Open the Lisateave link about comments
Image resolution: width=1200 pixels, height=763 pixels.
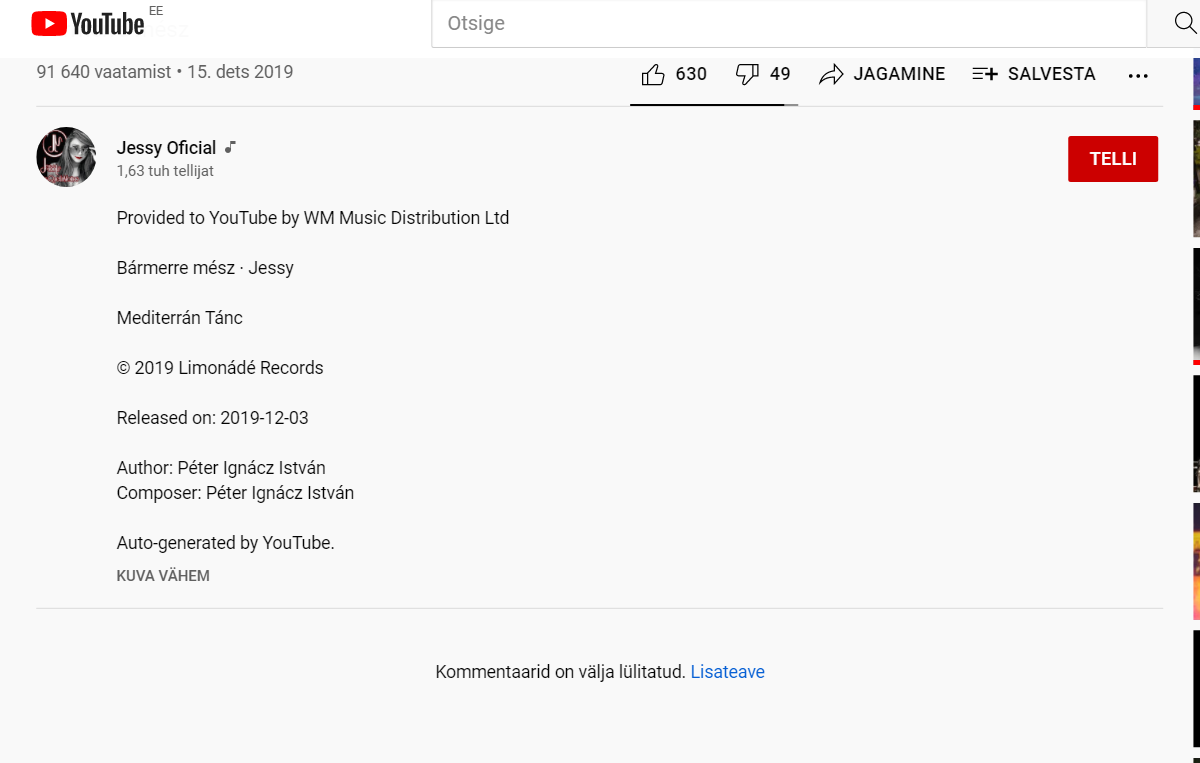727,672
